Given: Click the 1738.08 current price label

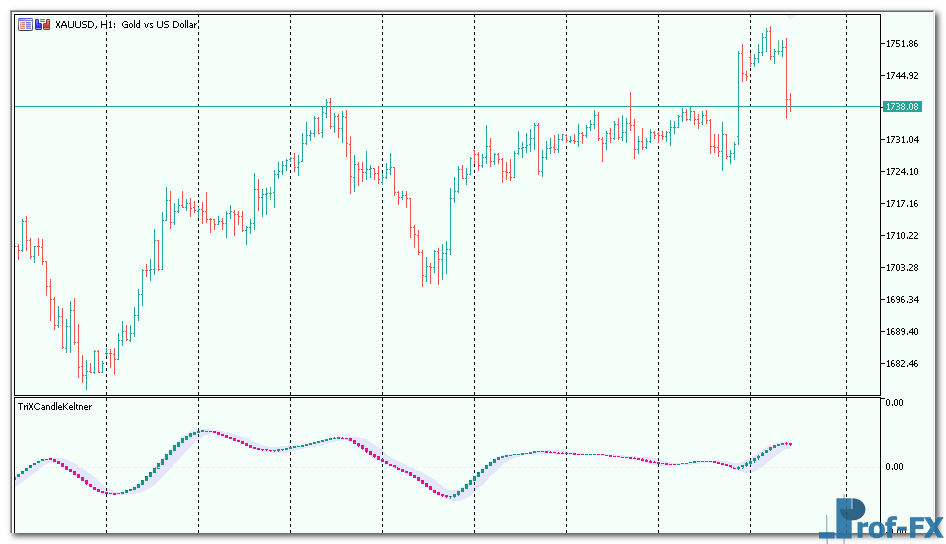Looking at the screenshot, I should (902, 106).
